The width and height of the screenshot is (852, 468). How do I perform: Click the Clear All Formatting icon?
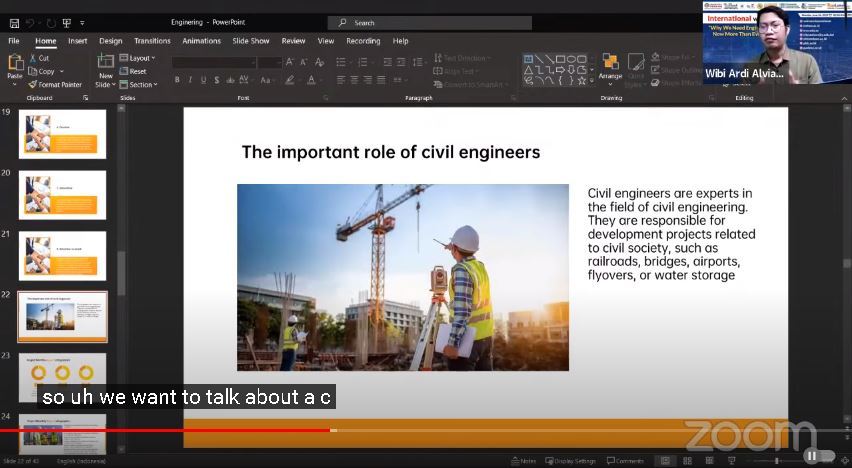pyautogui.click(x=320, y=63)
